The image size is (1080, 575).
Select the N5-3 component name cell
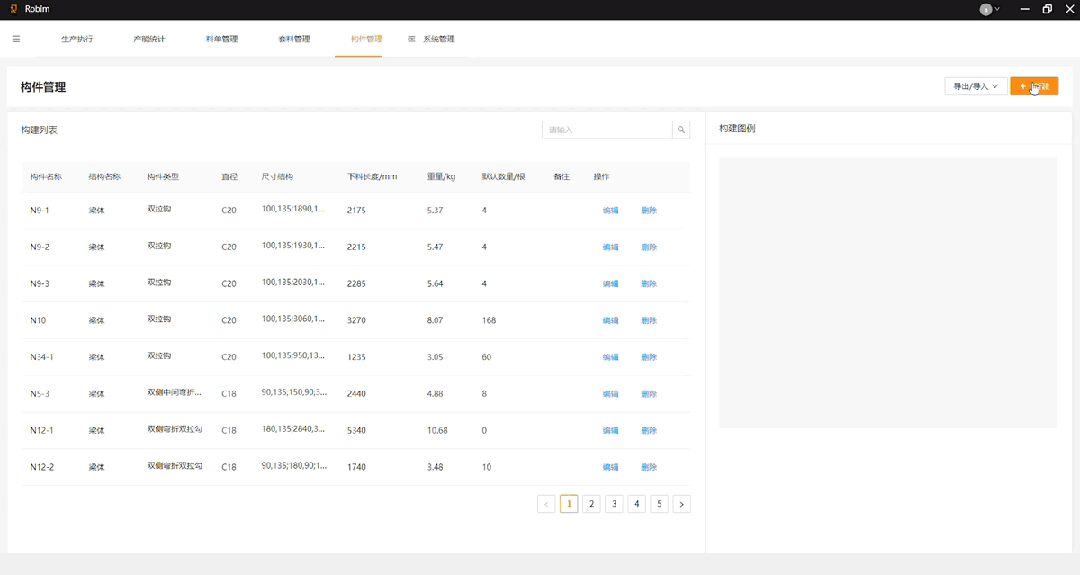click(x=40, y=394)
